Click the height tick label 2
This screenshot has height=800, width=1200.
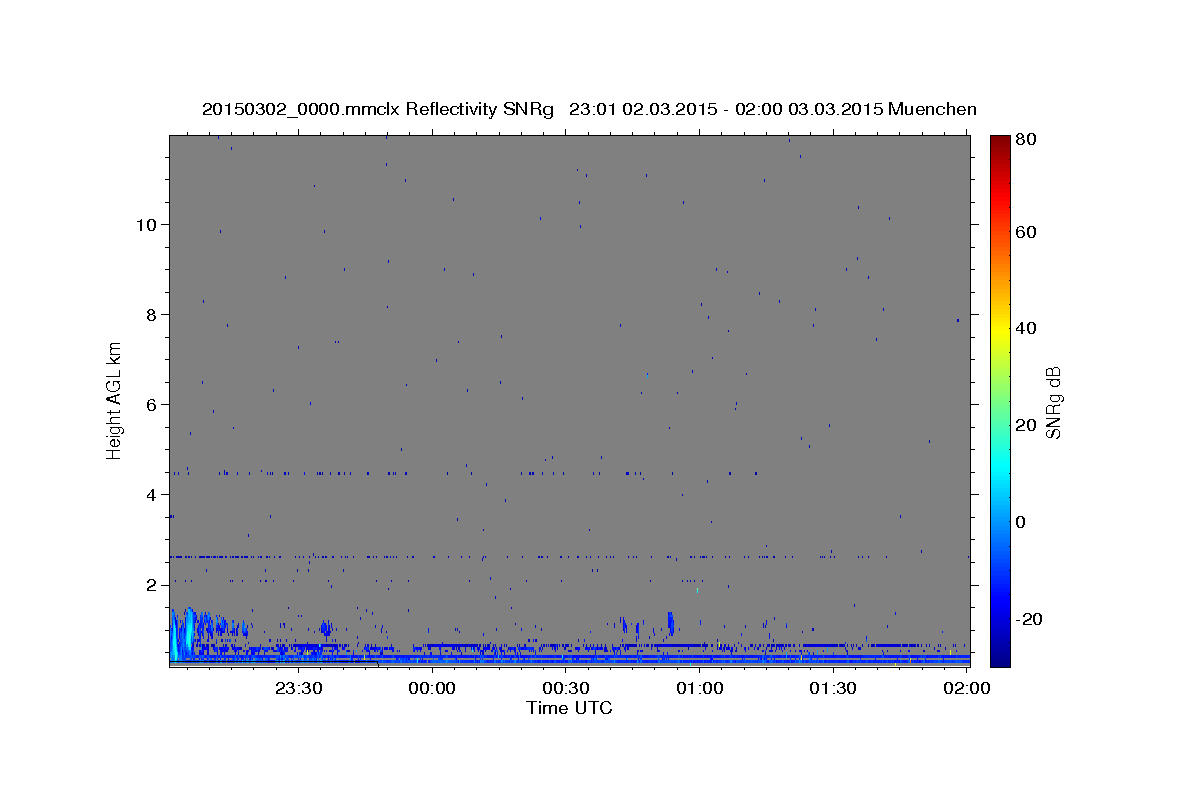(152, 585)
